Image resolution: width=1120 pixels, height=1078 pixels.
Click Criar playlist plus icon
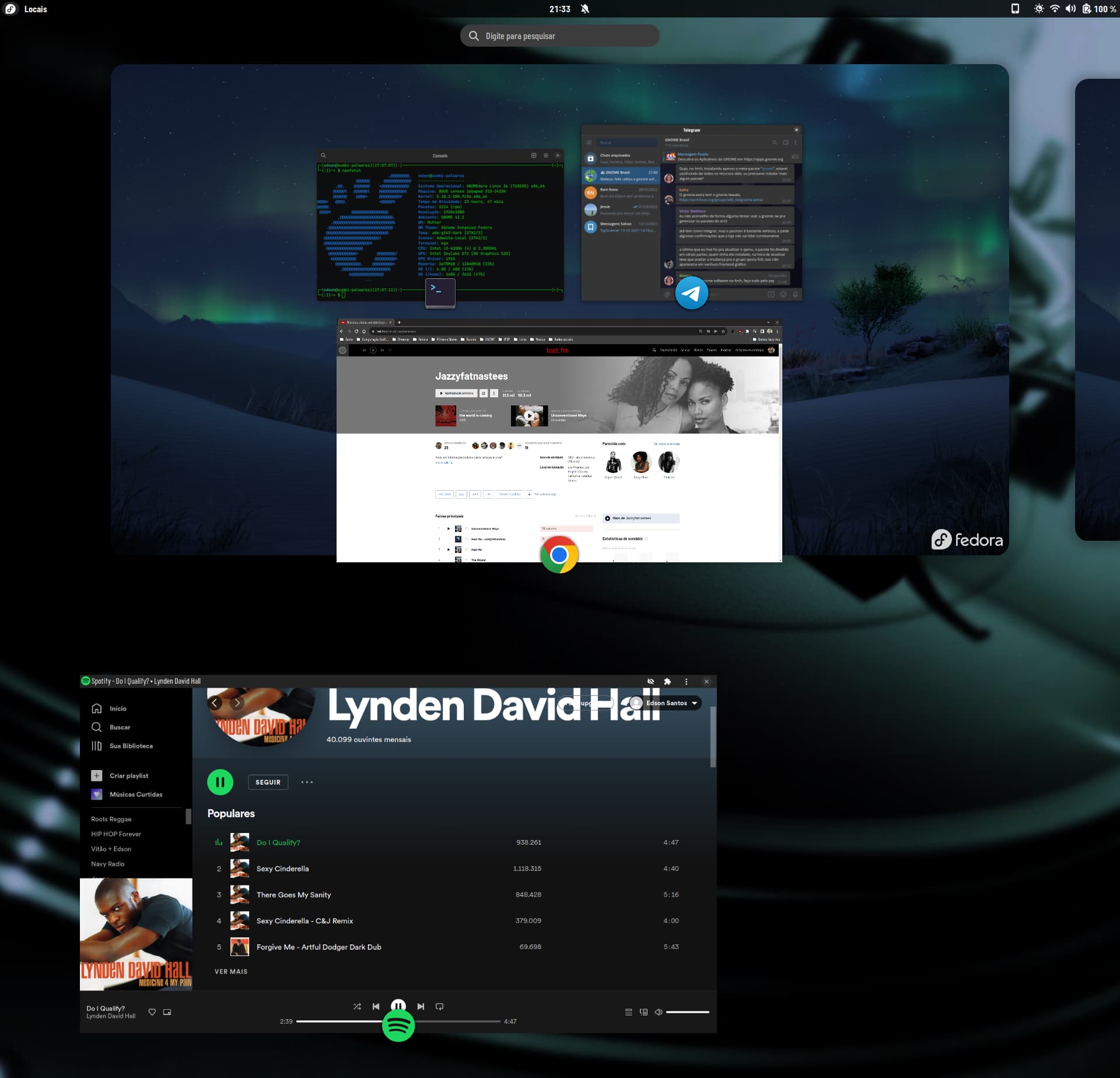pyautogui.click(x=97, y=775)
